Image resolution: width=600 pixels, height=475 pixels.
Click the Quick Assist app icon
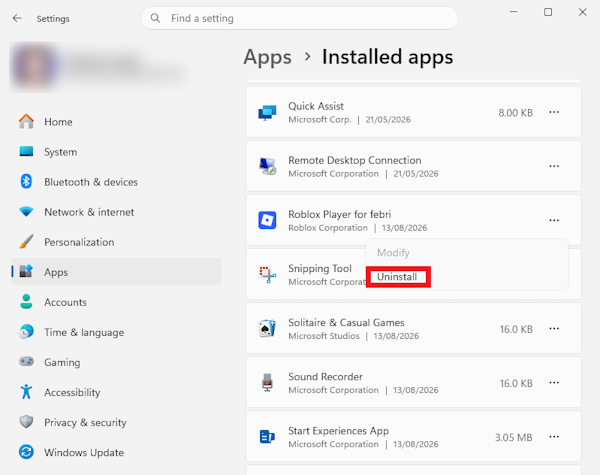(x=267, y=113)
